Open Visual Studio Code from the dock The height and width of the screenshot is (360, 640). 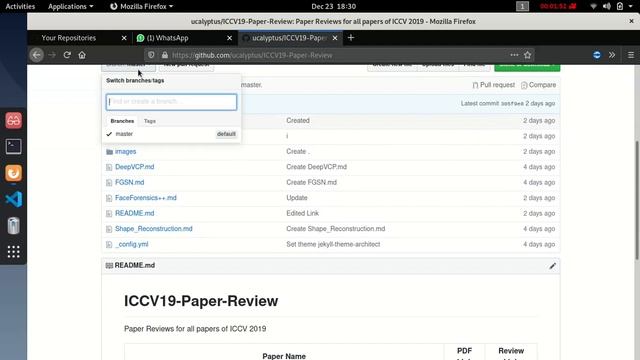13,199
